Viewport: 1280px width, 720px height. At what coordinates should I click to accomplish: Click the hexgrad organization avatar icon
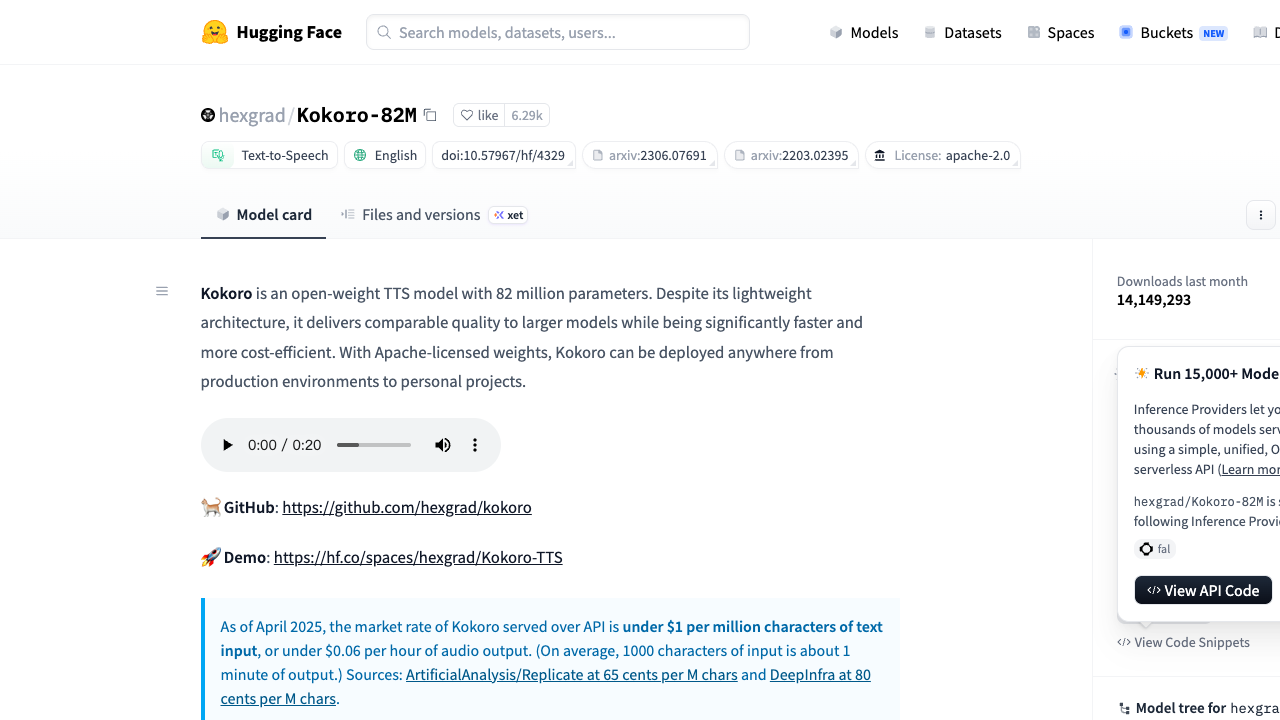[208, 115]
